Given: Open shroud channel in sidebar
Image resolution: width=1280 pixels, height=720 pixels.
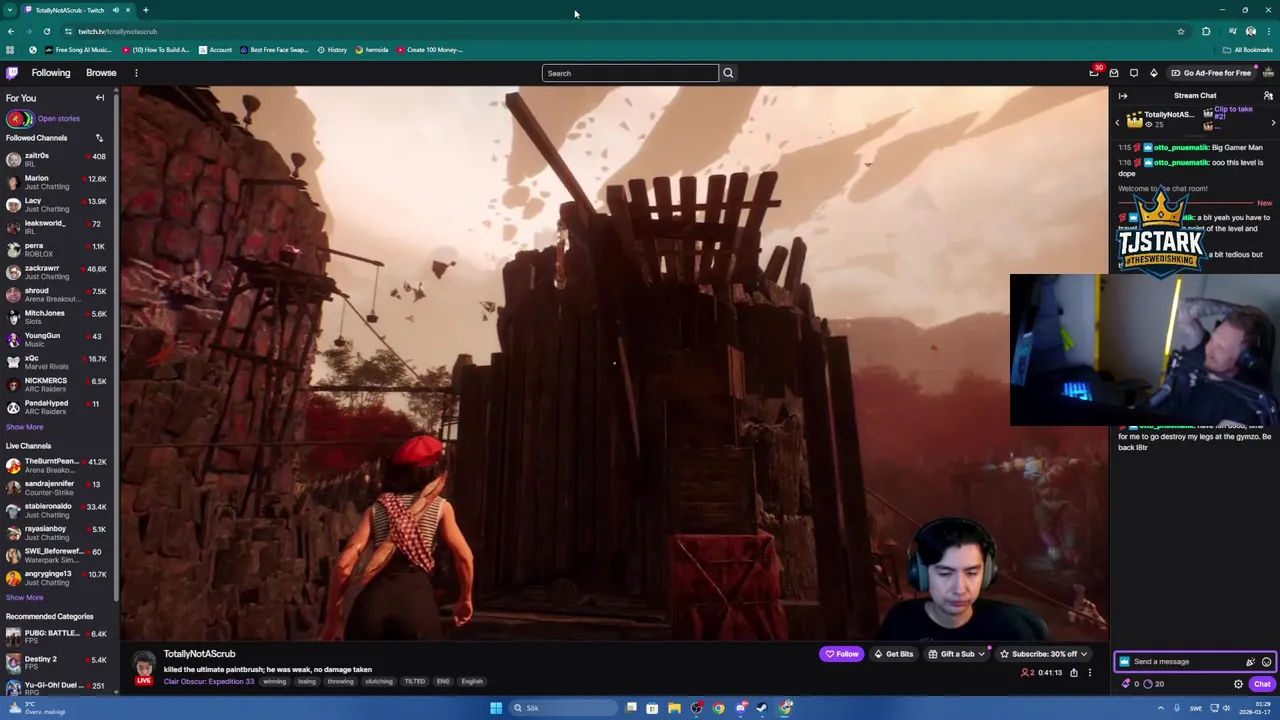Looking at the screenshot, I should pyautogui.click(x=57, y=295).
